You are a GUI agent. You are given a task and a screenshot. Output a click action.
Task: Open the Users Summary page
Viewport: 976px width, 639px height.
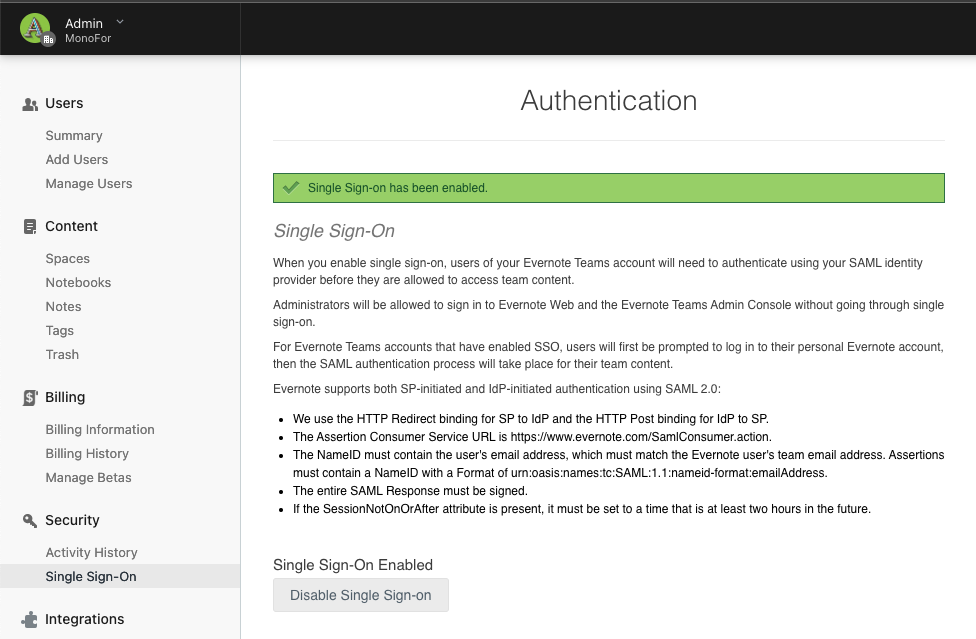74,136
